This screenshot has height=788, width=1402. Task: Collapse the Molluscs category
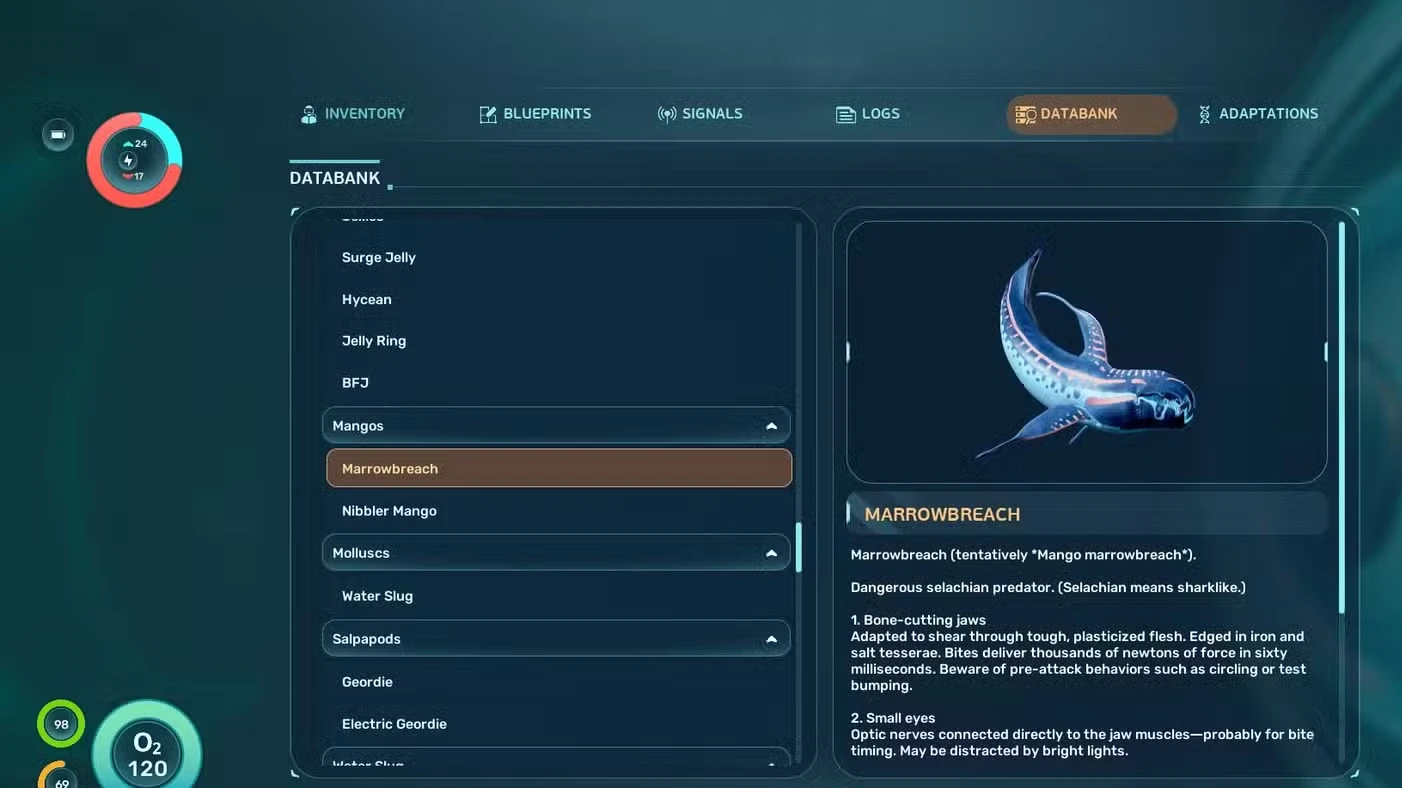(x=556, y=552)
